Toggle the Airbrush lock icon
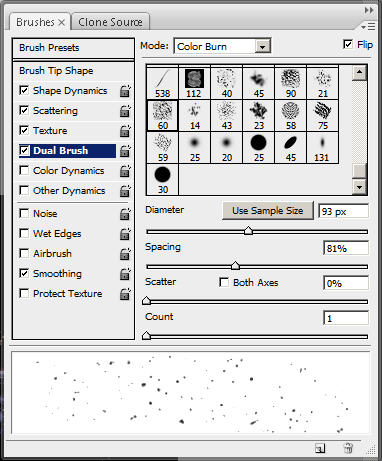 coord(125,254)
